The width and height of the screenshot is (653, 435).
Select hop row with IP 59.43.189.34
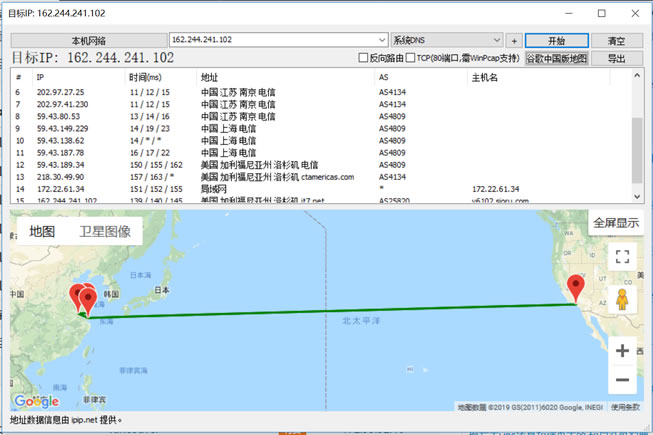[321, 165]
